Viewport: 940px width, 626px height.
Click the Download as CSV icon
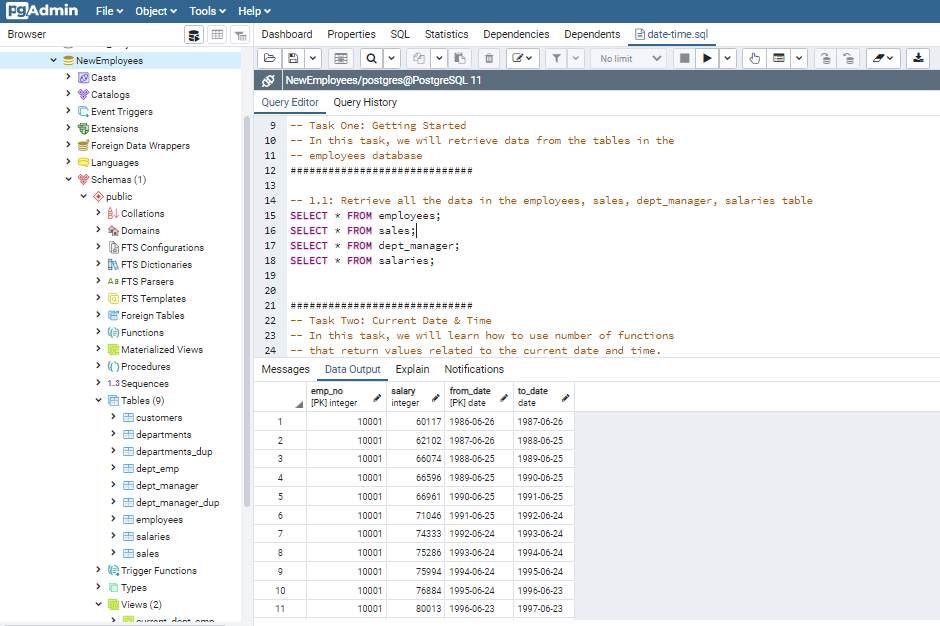click(x=918, y=59)
